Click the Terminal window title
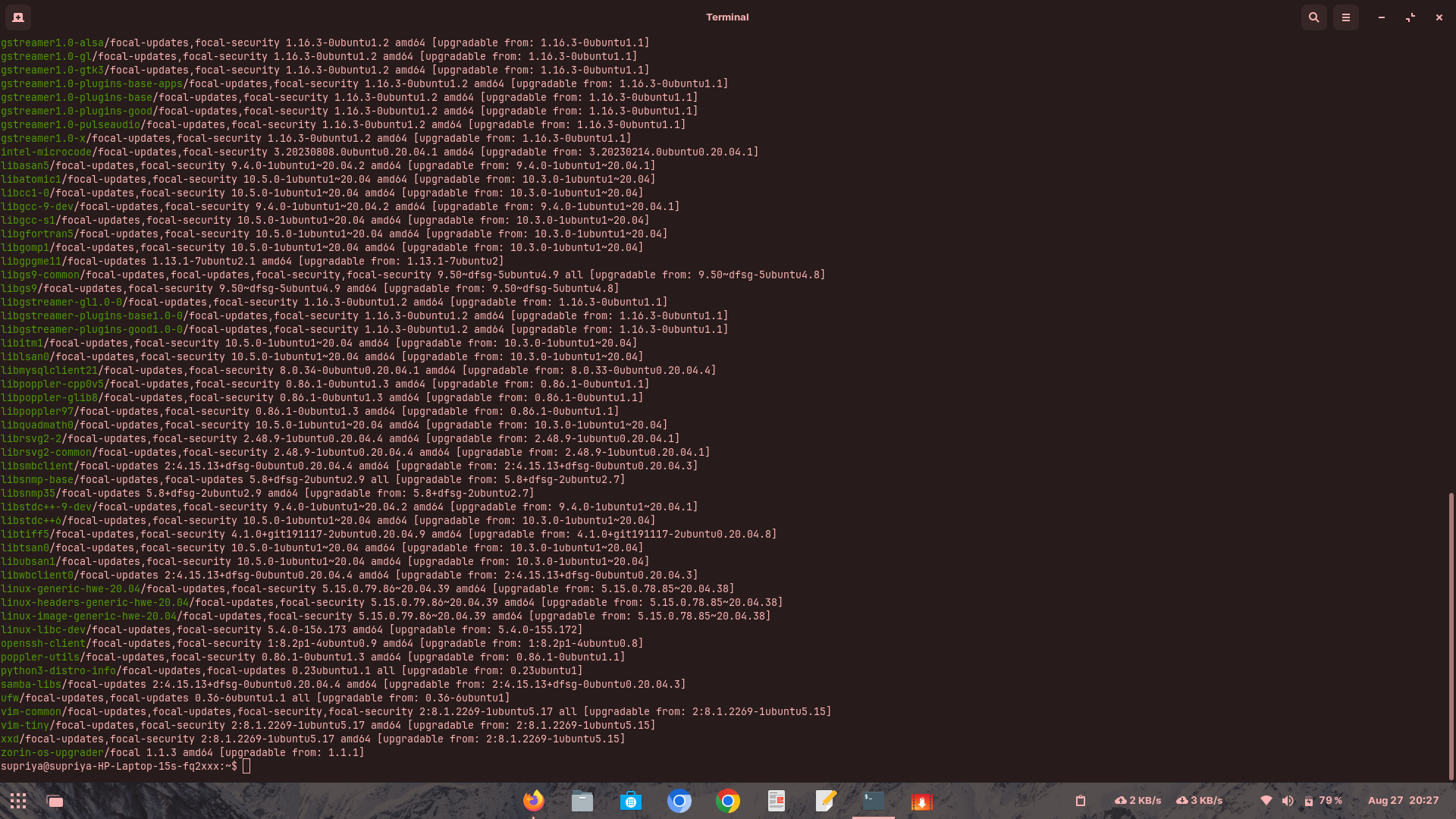This screenshot has width=1456, height=819. (727, 17)
